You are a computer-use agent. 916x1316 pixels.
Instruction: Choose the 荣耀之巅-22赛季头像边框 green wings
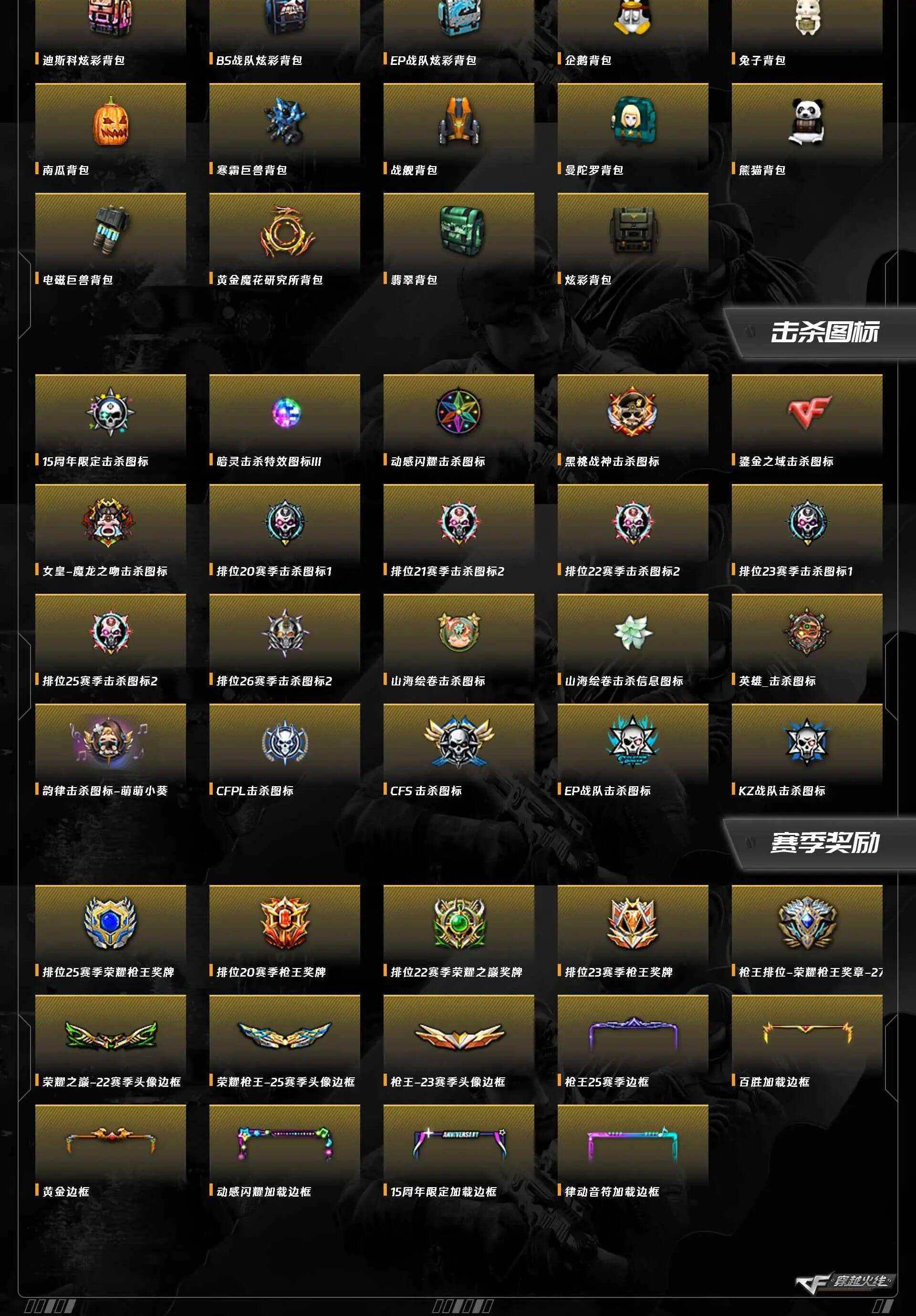[x=111, y=1034]
